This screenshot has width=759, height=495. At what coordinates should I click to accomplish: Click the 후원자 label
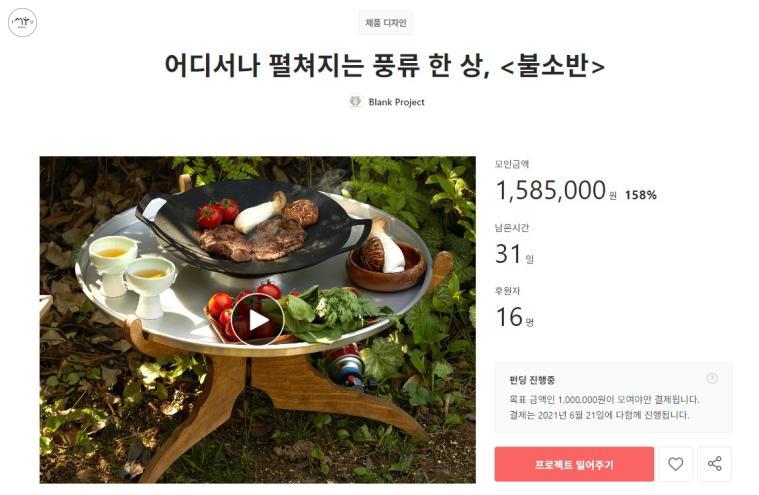point(507,290)
